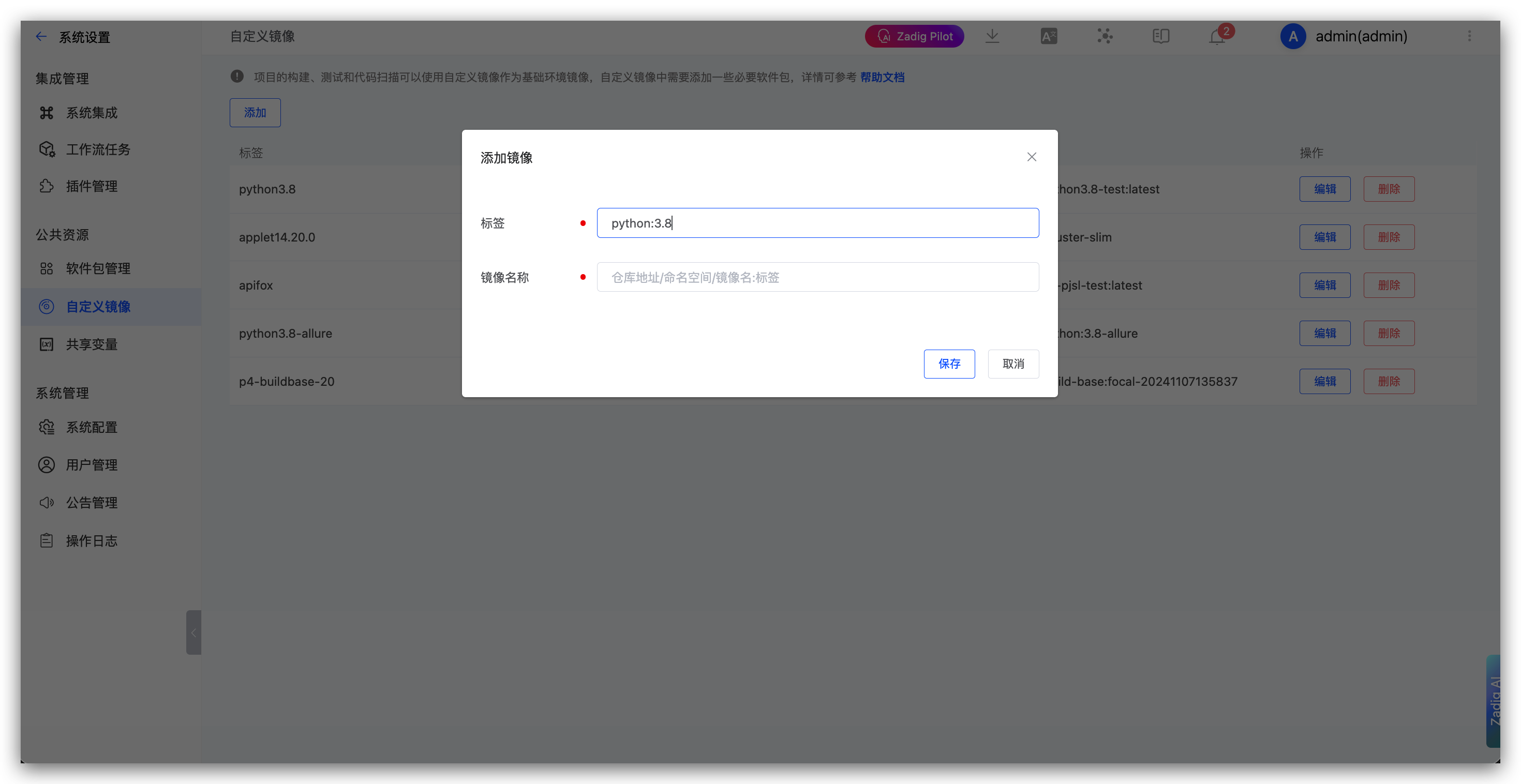Cancel the dialog with 取消

click(x=1013, y=364)
